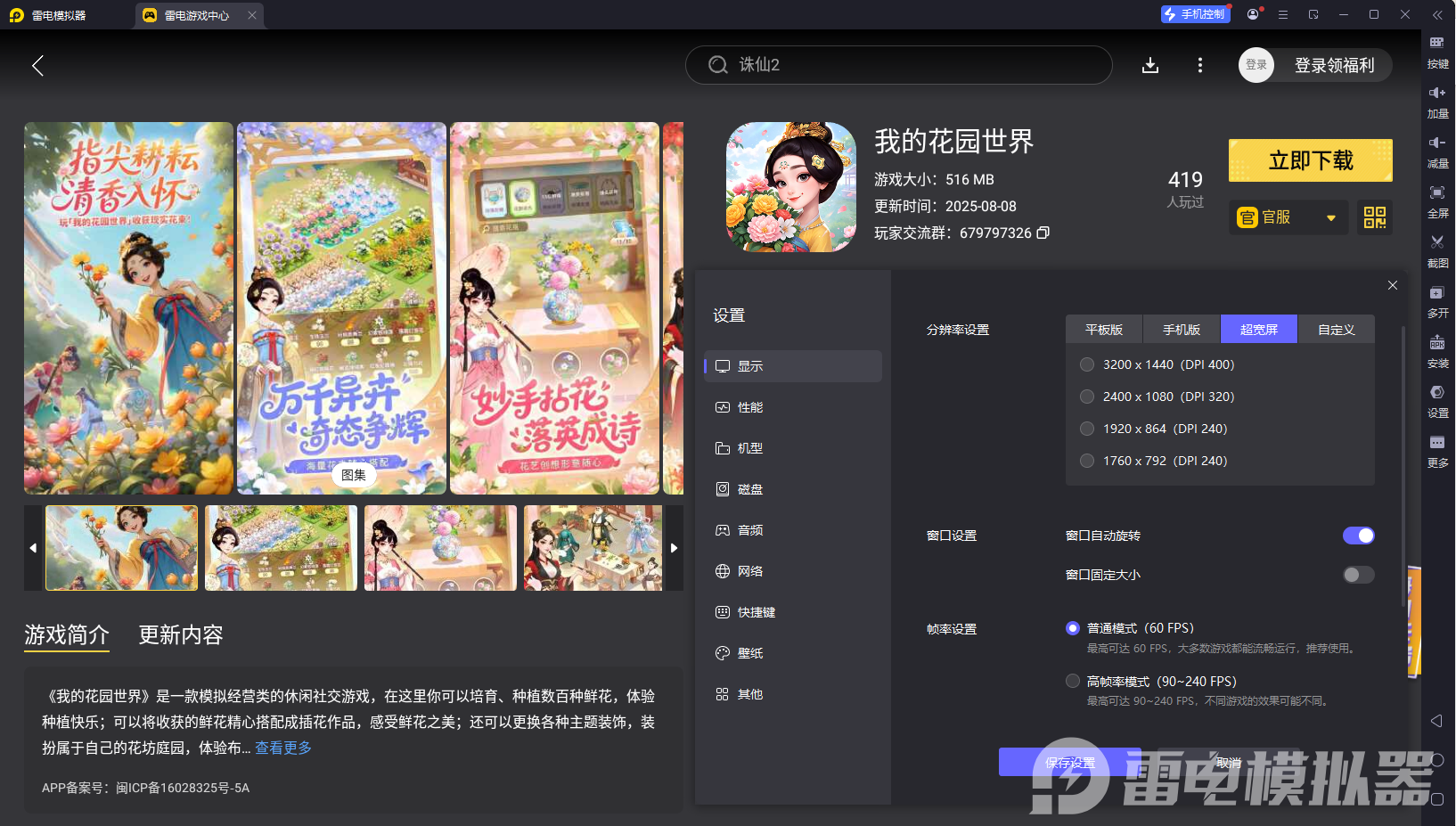Save settings with 保存设置 button
This screenshot has width=1456, height=826.
(x=1069, y=762)
